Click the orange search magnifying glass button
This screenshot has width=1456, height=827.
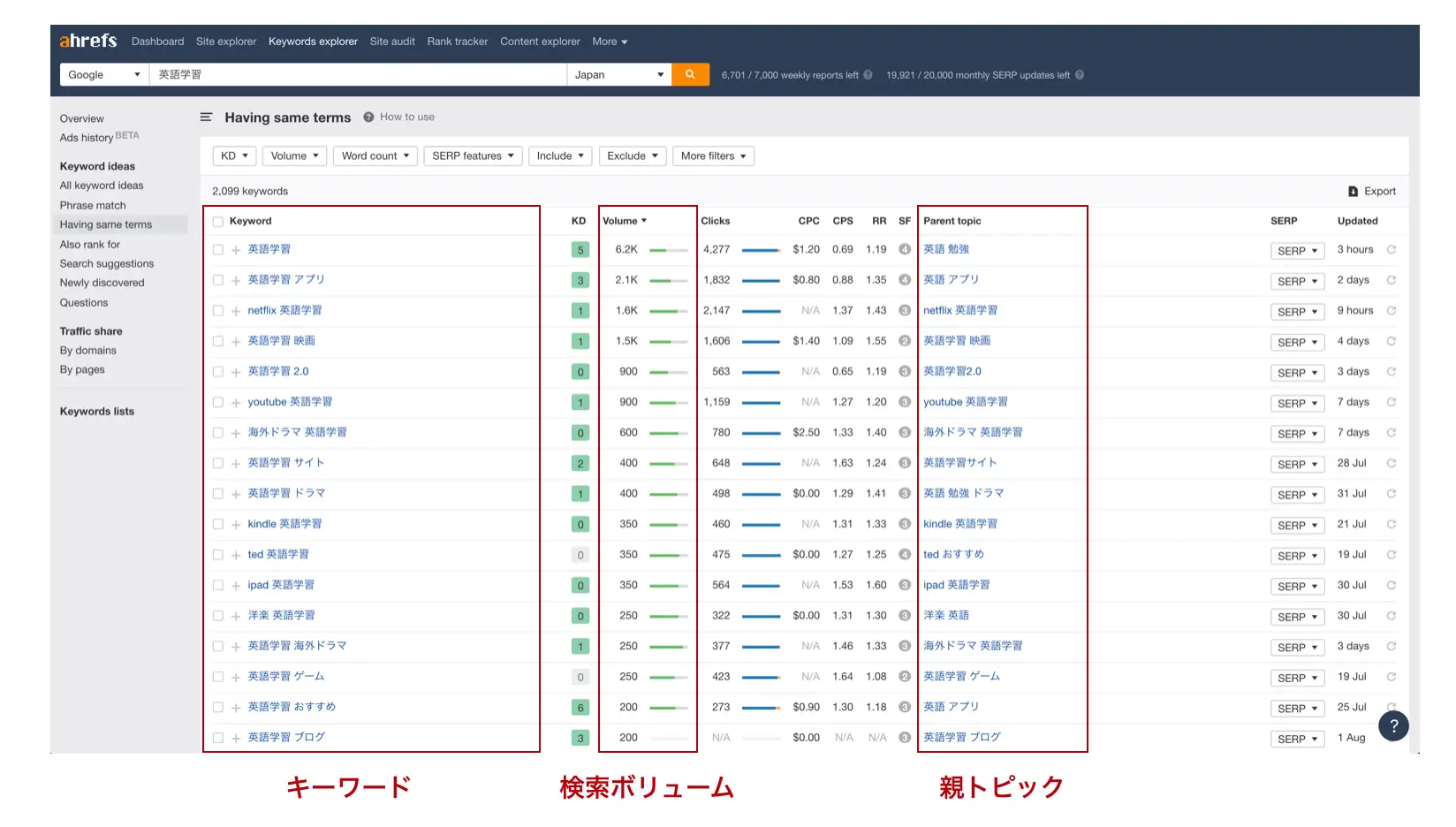[690, 74]
